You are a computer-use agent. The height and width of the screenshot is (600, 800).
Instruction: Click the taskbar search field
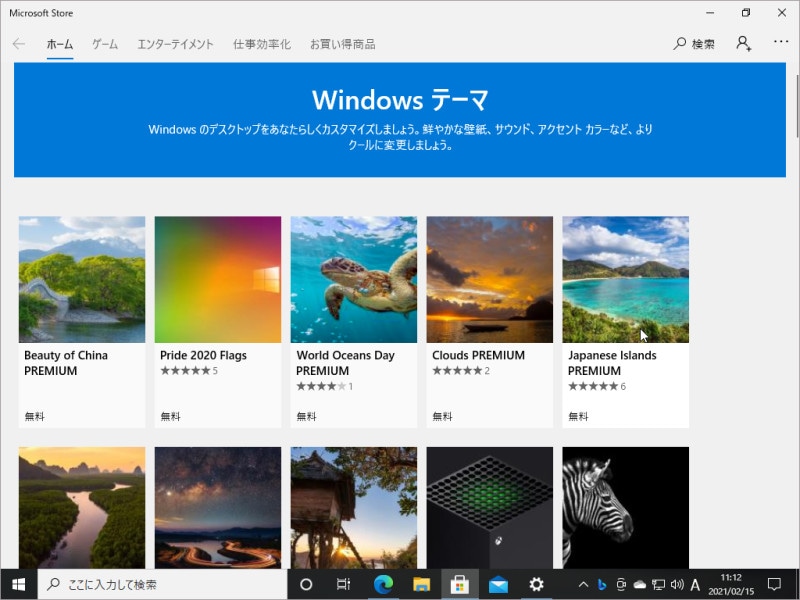[x=150, y=584]
